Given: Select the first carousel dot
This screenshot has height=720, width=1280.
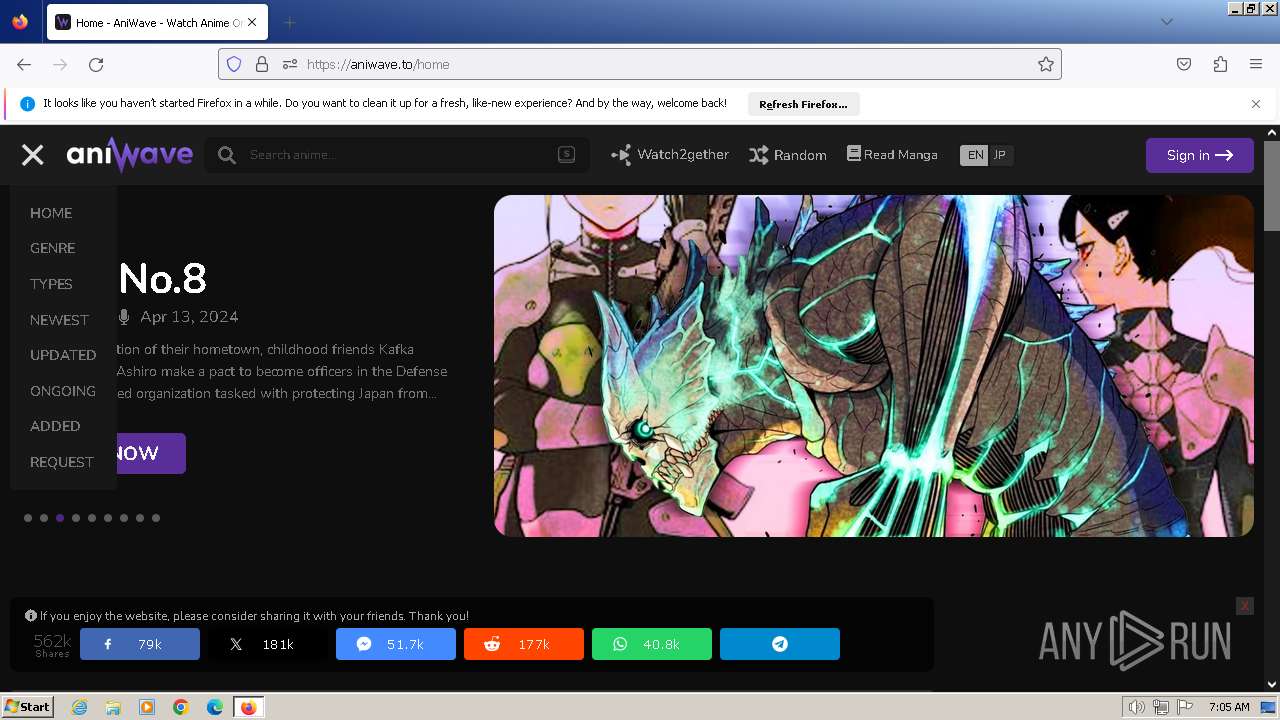Looking at the screenshot, I should [x=28, y=518].
